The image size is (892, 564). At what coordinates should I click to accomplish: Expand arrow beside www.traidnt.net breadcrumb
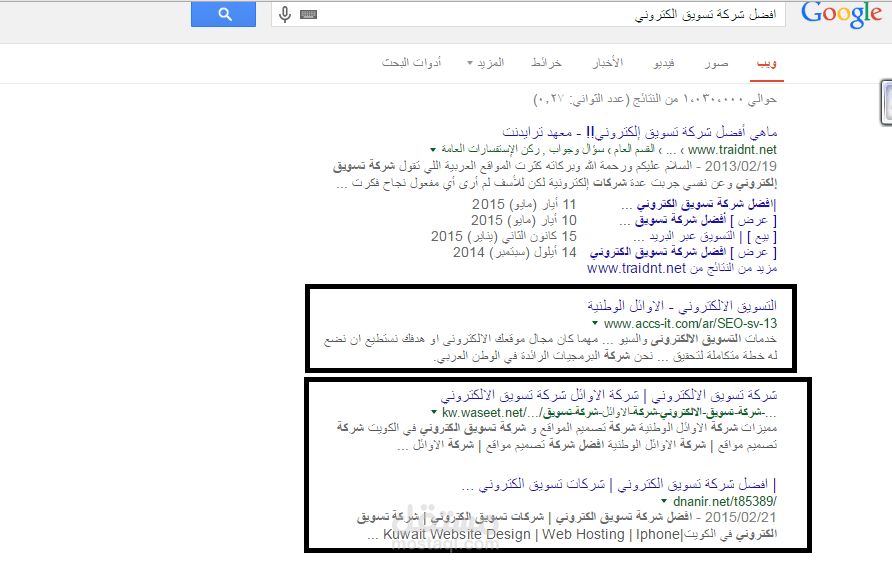coord(433,150)
